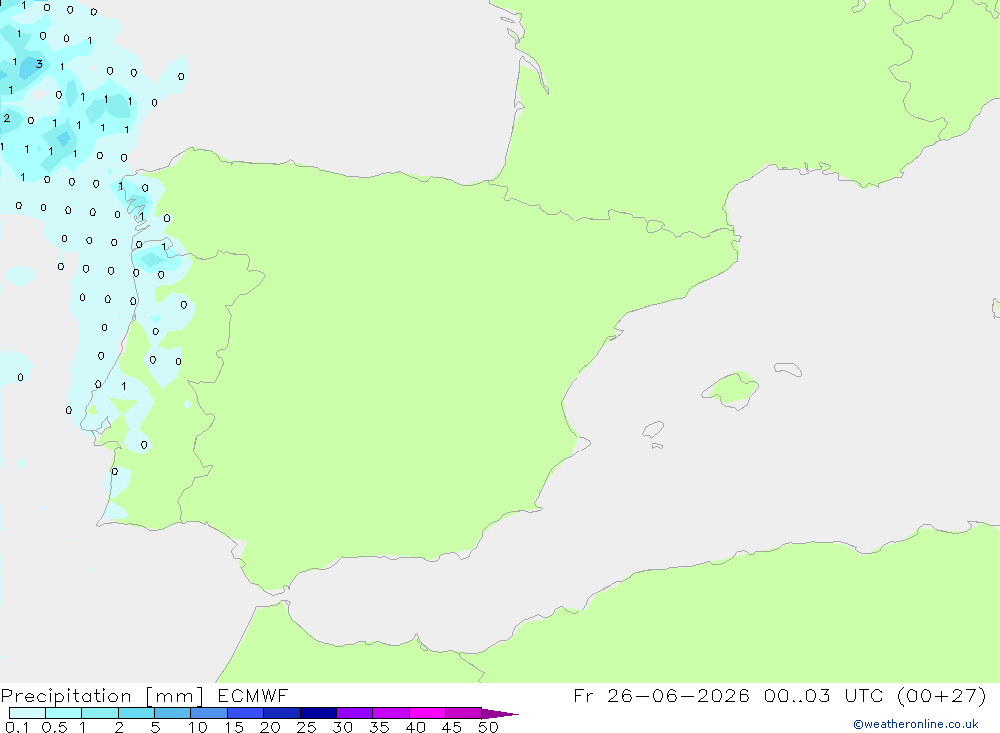Click the 1–2 mm legend color segment

pos(100,713)
